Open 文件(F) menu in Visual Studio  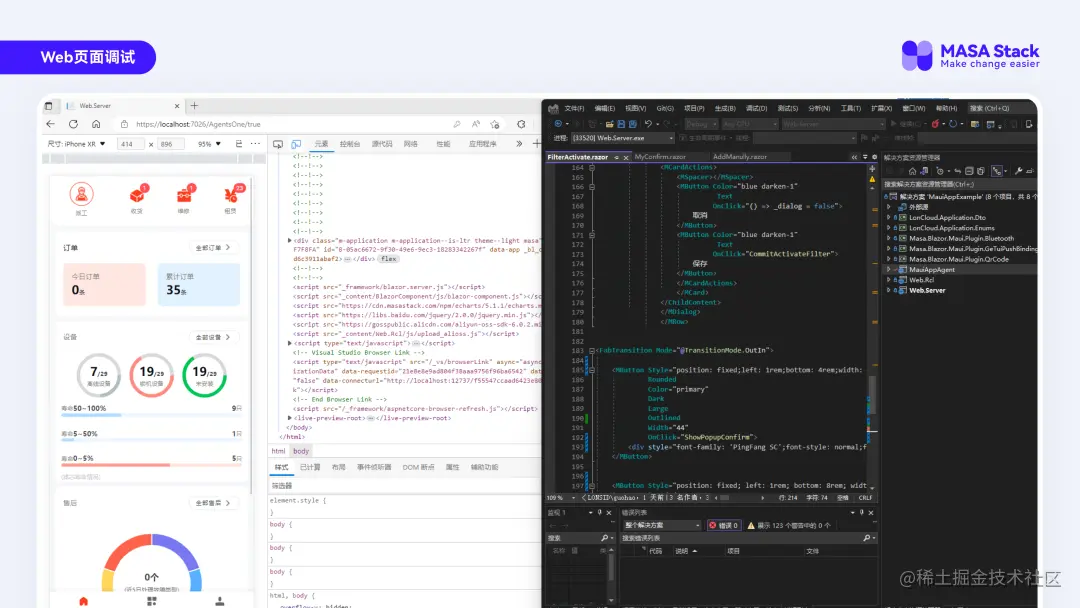(574, 108)
